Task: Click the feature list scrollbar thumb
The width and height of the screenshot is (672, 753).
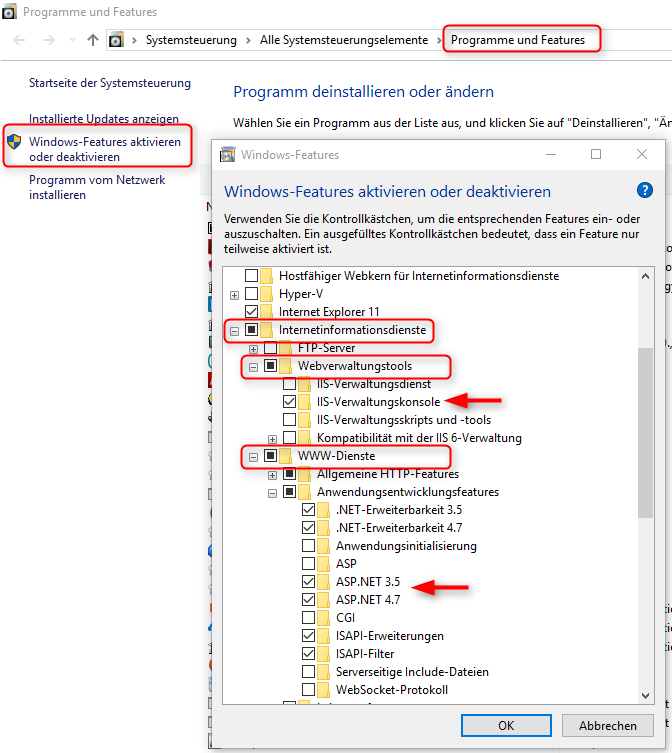Action: pos(645,432)
